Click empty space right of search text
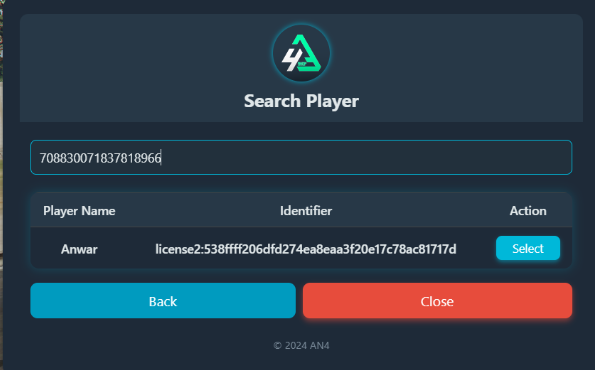 [x=364, y=157]
